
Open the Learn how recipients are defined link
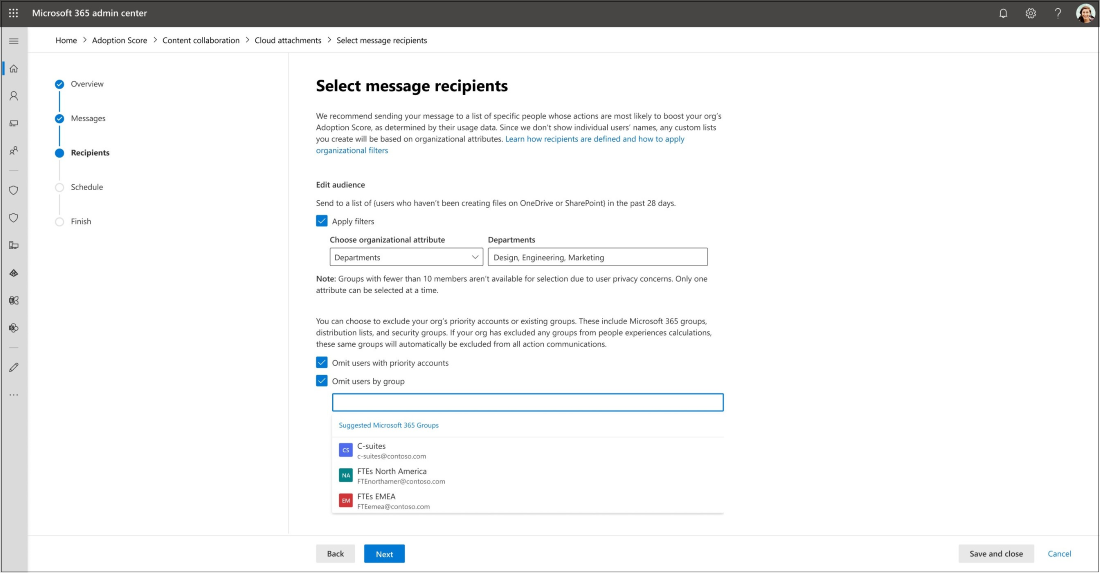click(x=594, y=139)
